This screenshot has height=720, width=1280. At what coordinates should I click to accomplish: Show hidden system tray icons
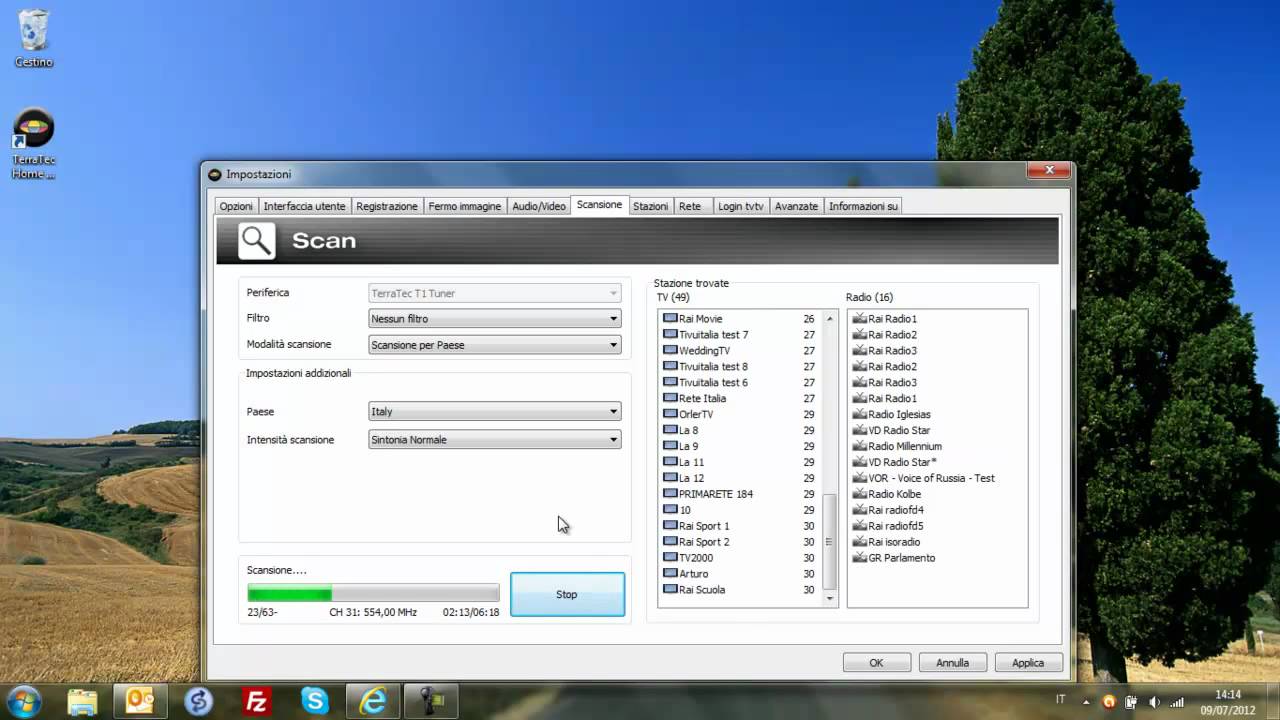tap(1088, 702)
